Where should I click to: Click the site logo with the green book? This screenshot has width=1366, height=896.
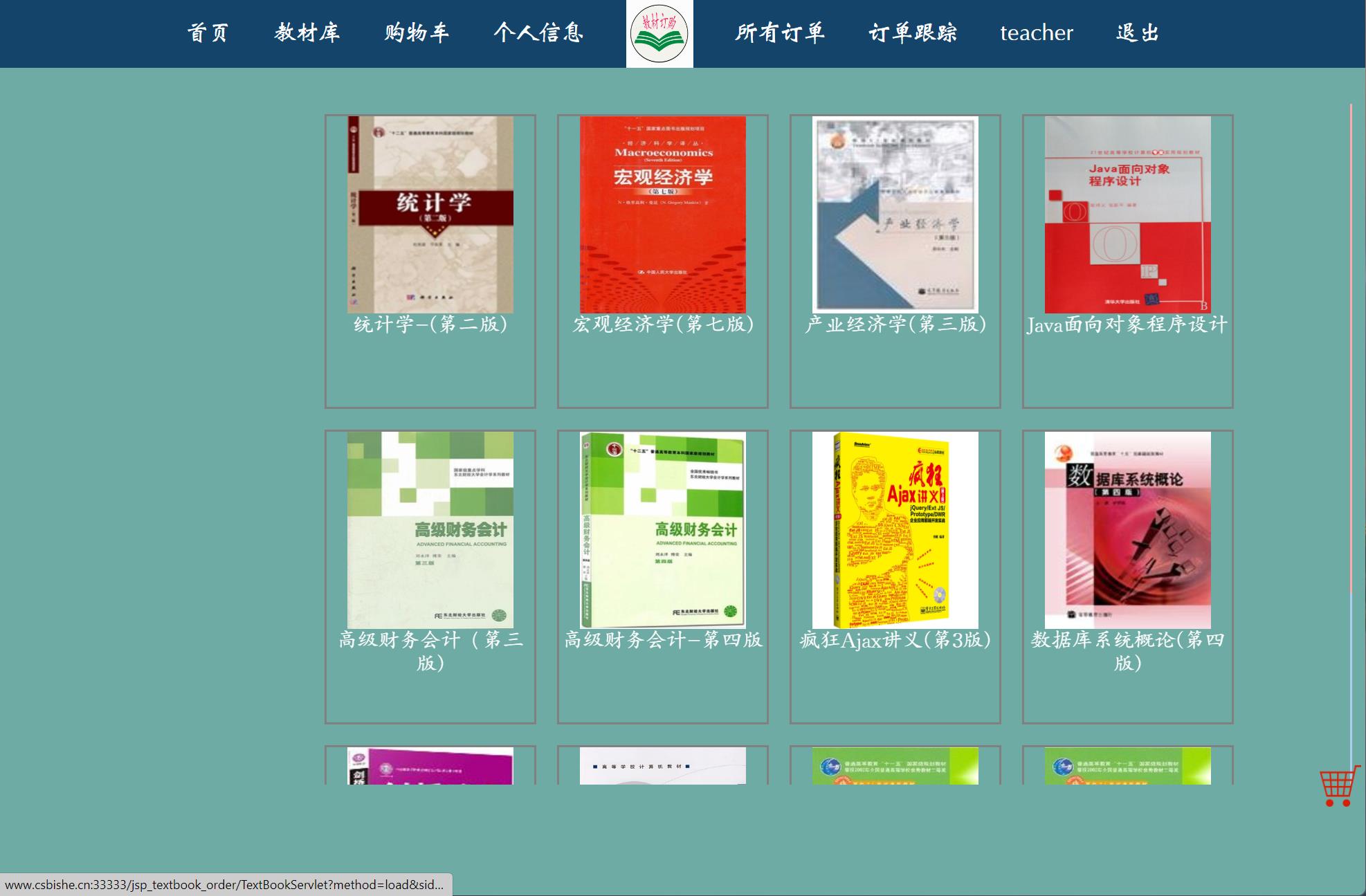click(659, 34)
